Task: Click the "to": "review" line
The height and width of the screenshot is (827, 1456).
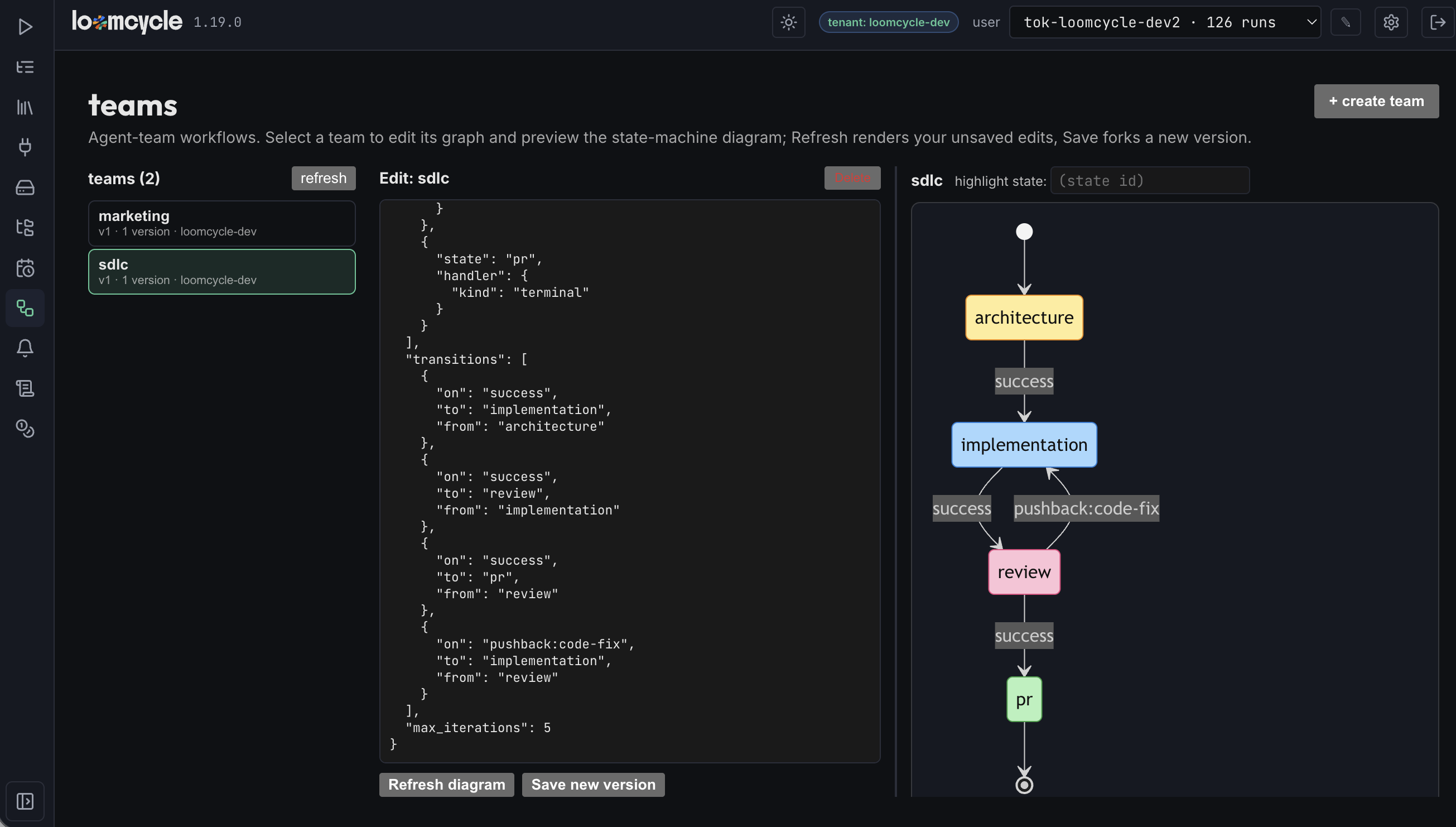Action: pos(493,494)
